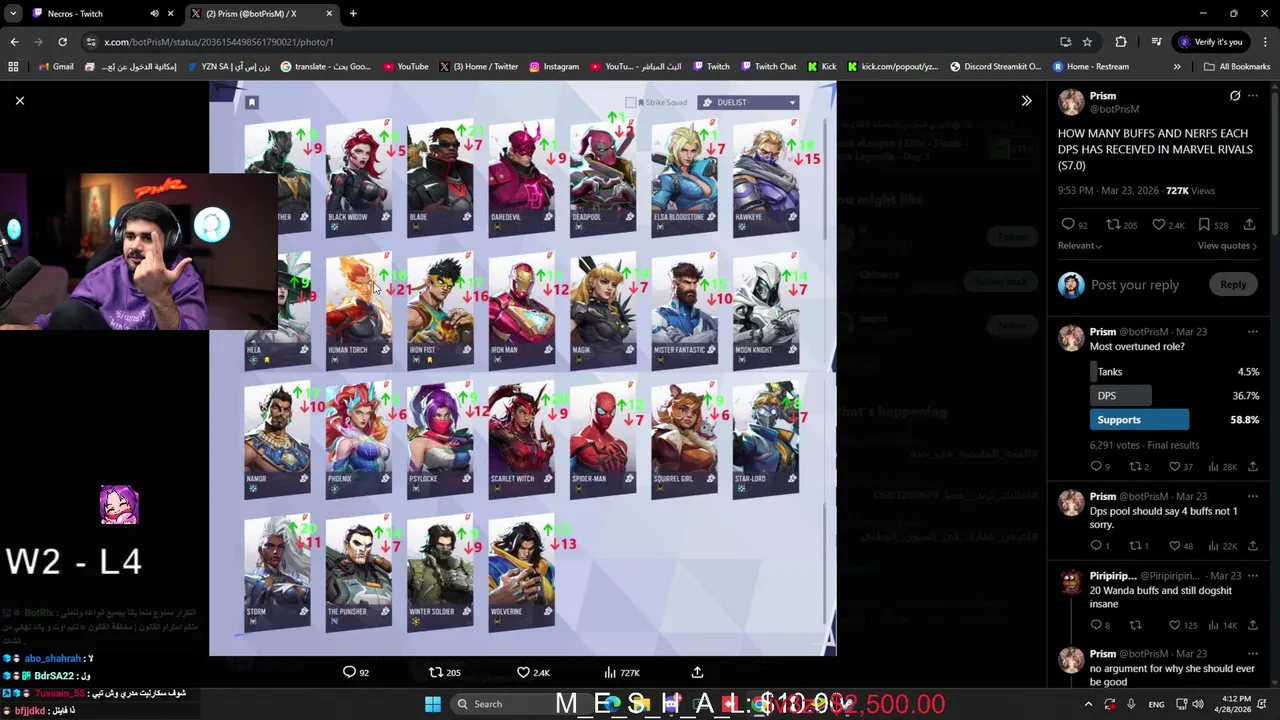Like the main post showing 2.4K in the side panel
Screen dimensions: 1280x720
(1170, 225)
